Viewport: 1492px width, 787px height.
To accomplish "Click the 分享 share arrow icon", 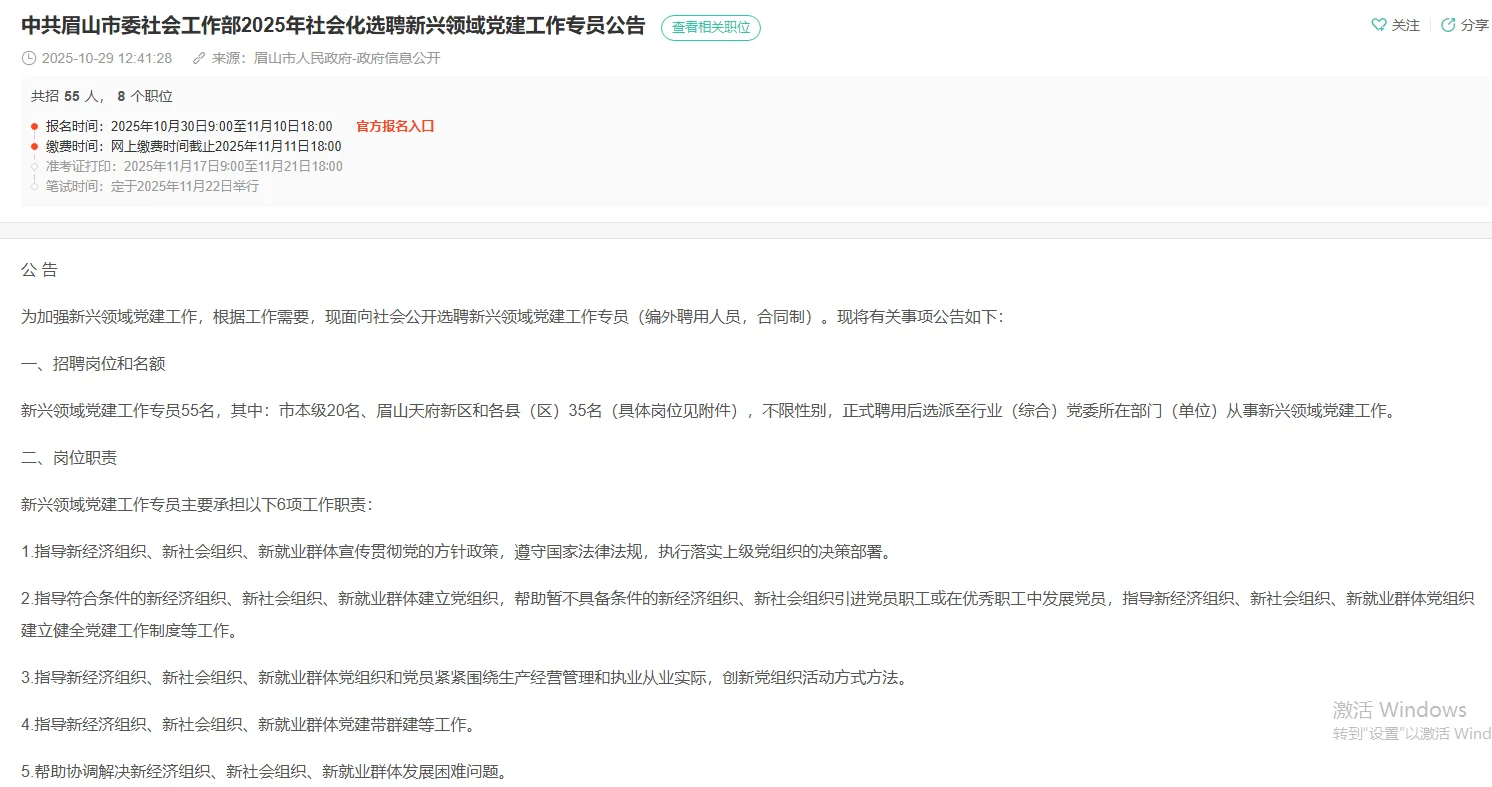I will coord(1447,25).
